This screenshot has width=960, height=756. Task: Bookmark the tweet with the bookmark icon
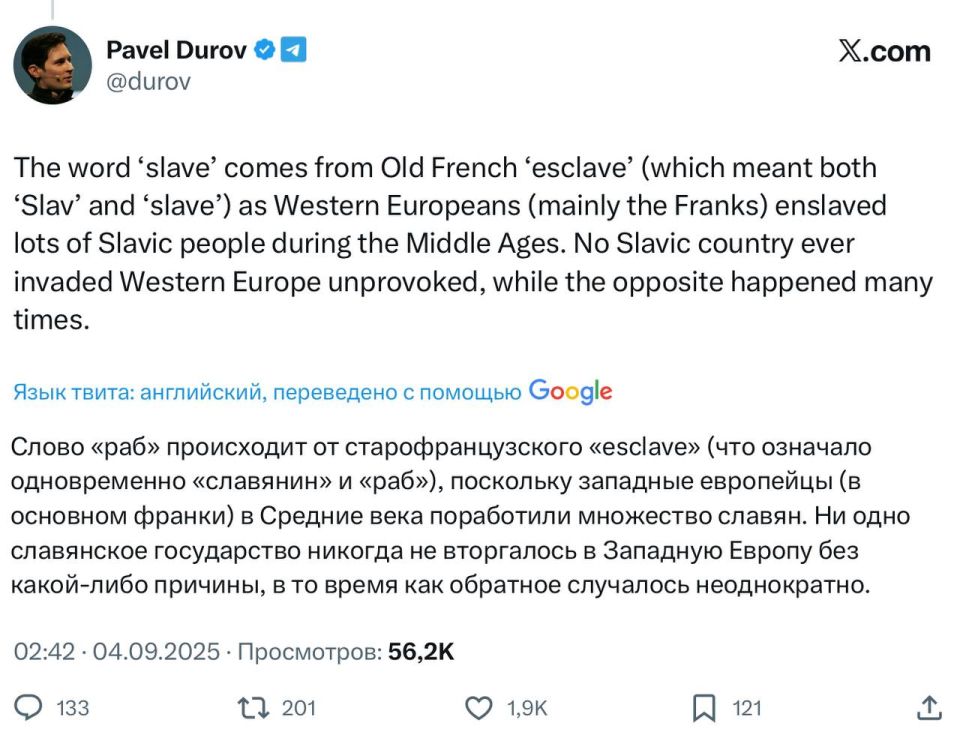(x=705, y=708)
